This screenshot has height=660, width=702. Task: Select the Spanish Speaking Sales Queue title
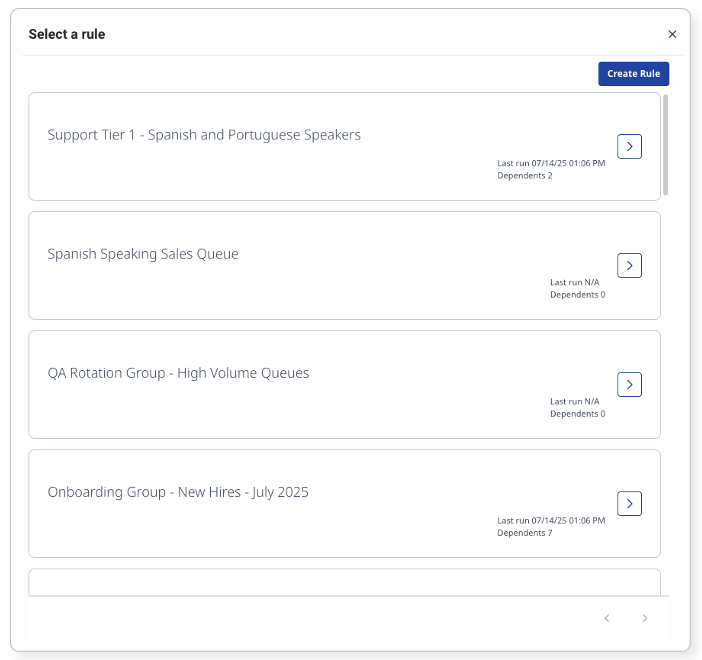[143, 254]
